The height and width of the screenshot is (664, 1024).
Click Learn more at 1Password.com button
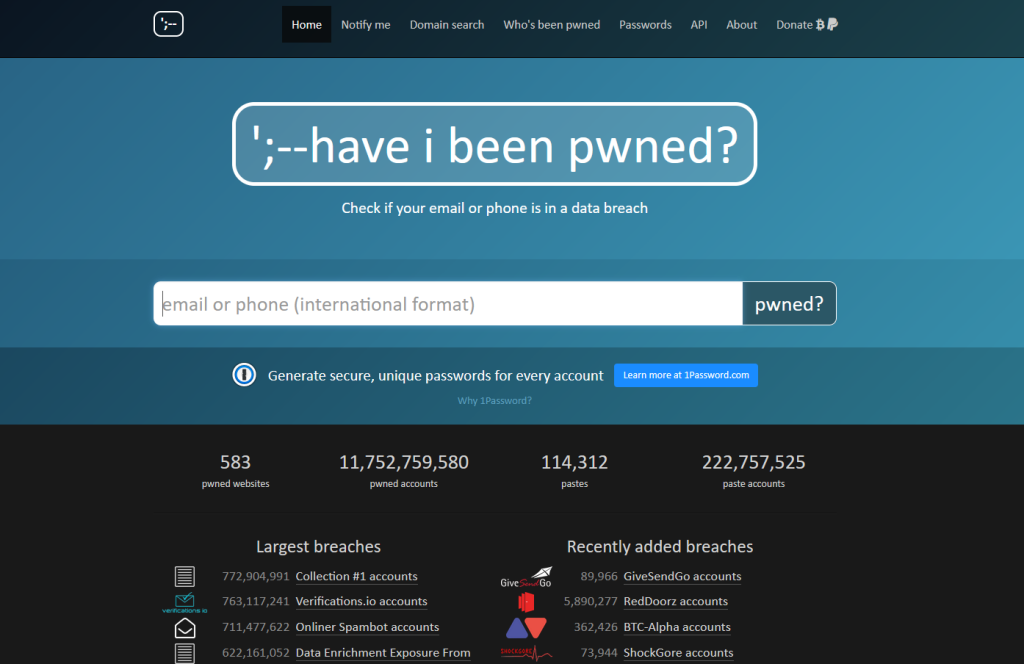pyautogui.click(x=686, y=375)
